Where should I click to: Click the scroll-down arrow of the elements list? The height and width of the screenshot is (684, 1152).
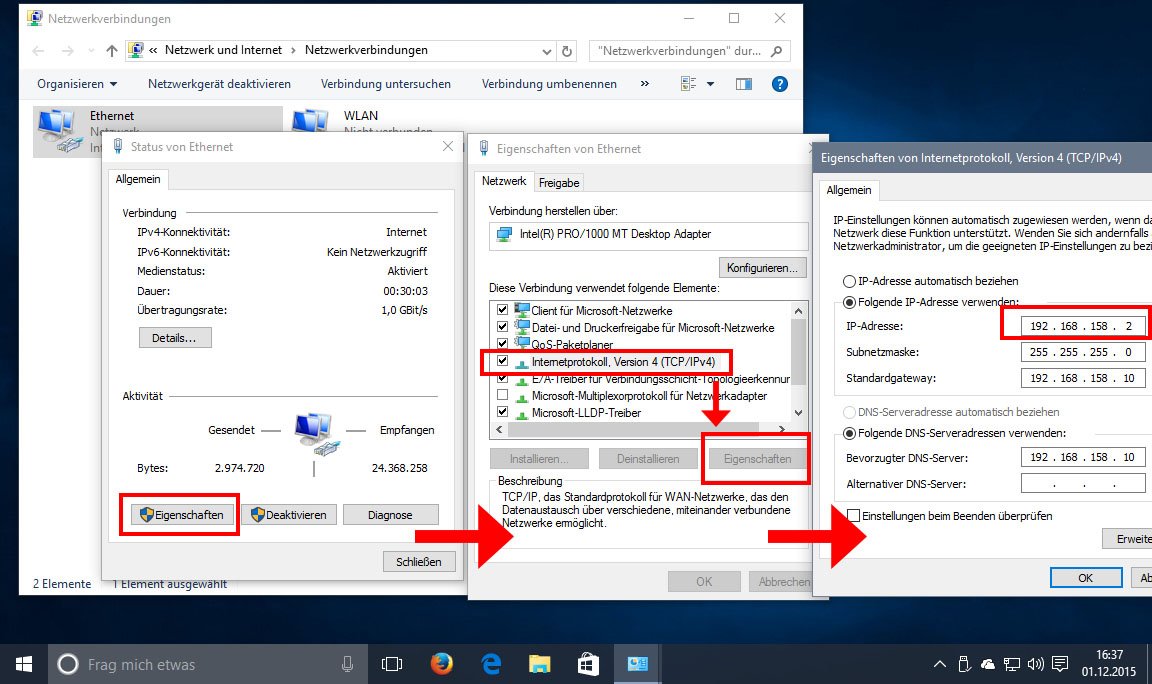point(799,413)
